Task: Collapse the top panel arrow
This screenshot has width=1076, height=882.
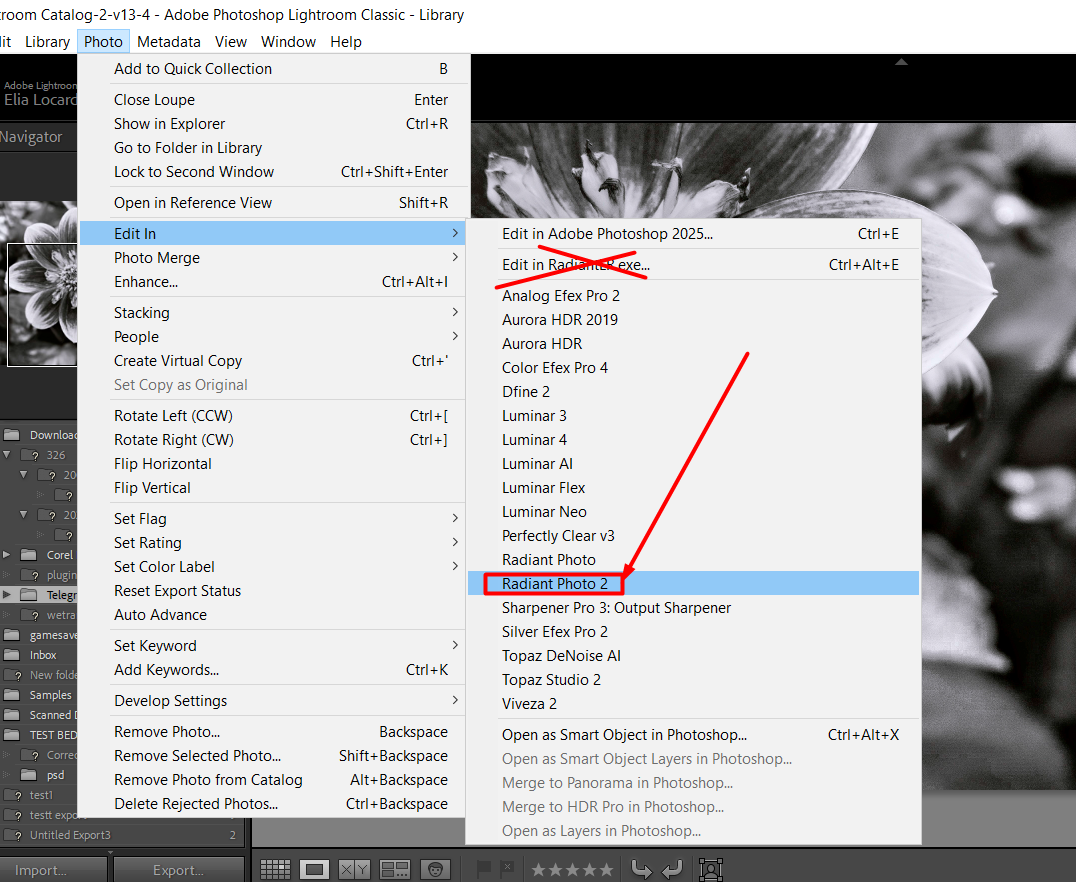Action: (901, 62)
